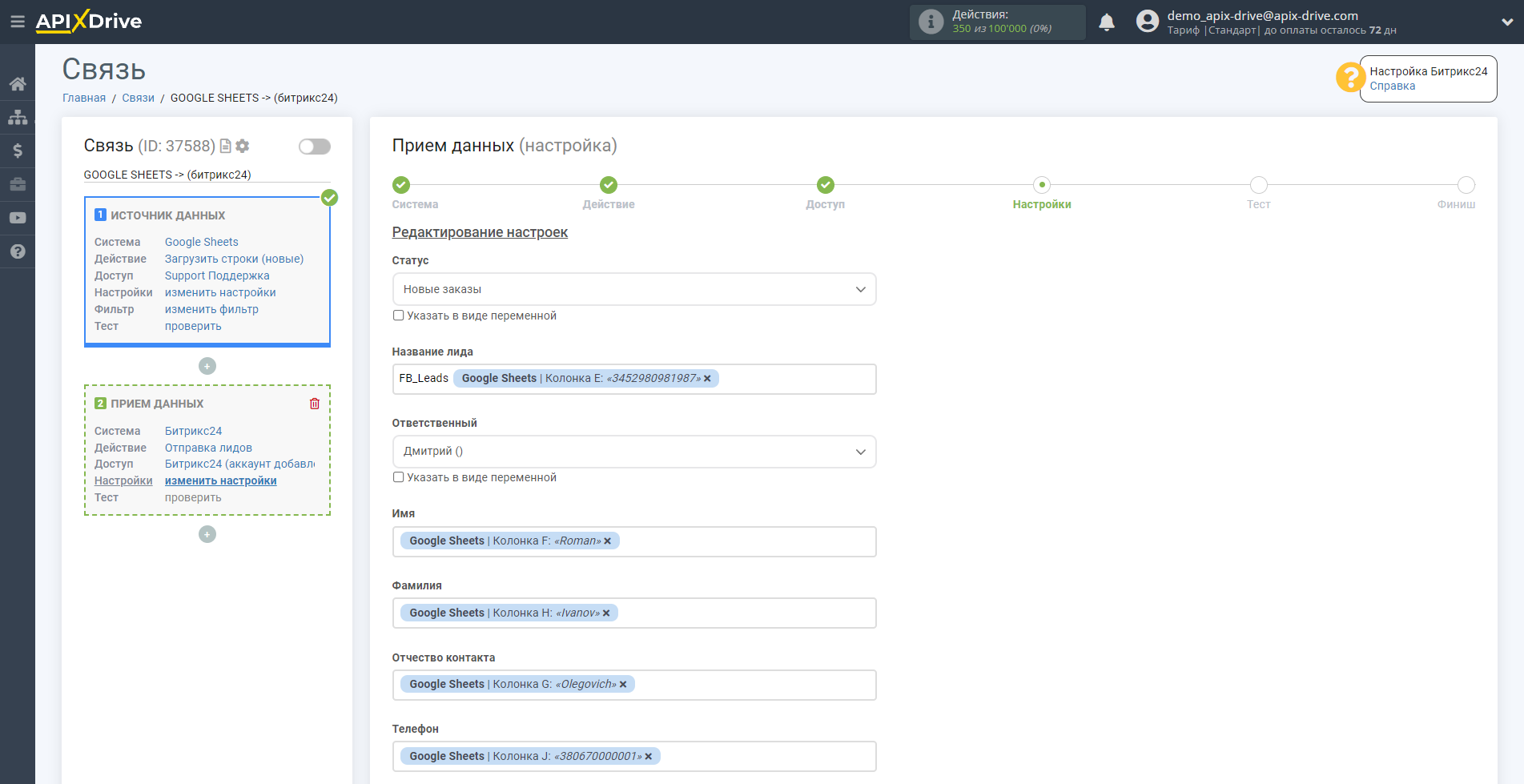Image resolution: width=1524 pixels, height=784 pixels.
Task: Add a block below the data receiver
Action: click(207, 534)
